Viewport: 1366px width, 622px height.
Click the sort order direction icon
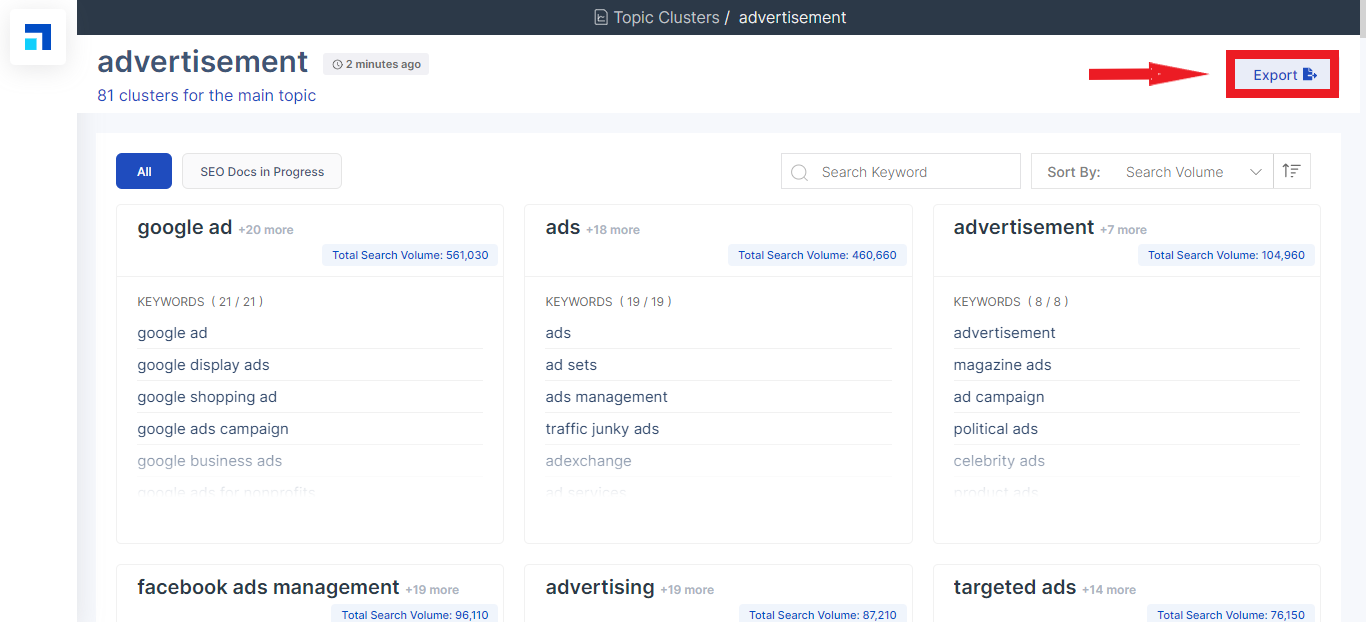(1291, 171)
